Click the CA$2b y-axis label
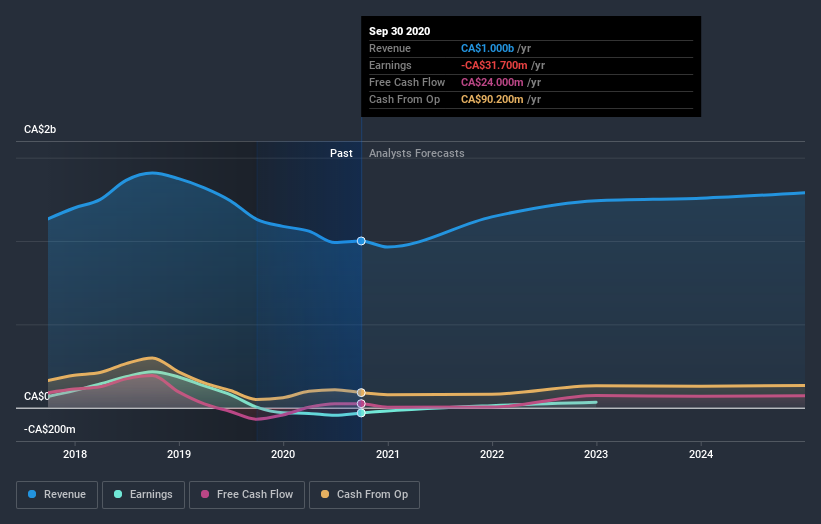The height and width of the screenshot is (524, 821). pos(40,129)
